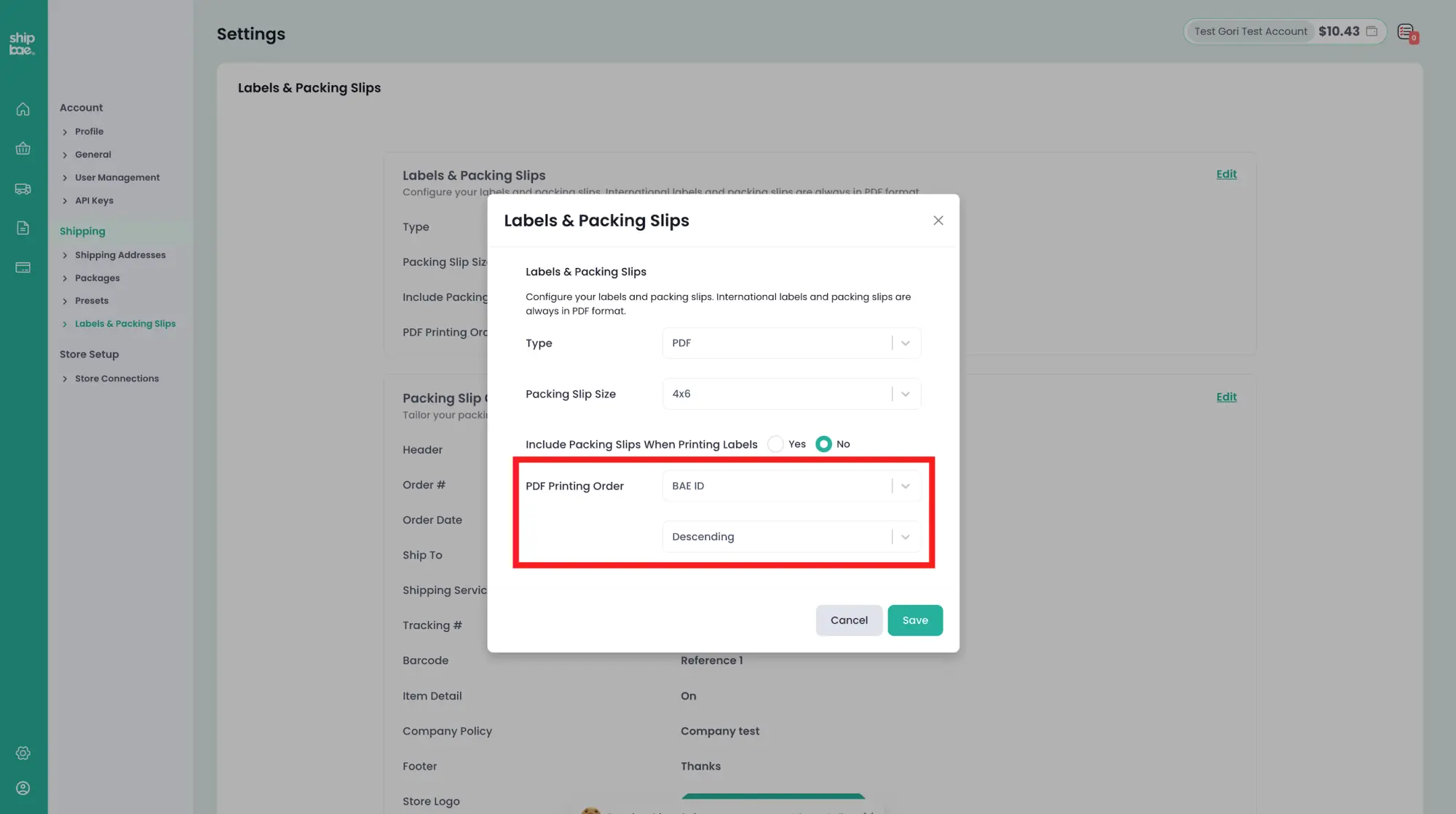Open the shipments truck icon in sidebar
The image size is (1456, 814).
pyautogui.click(x=23, y=189)
